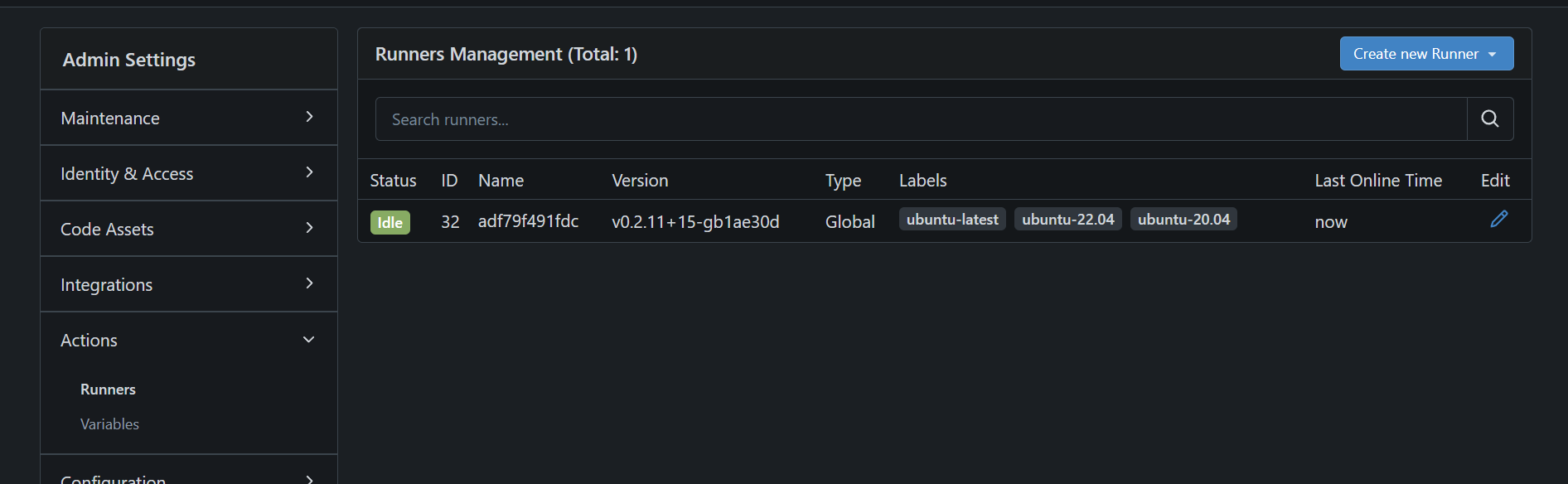Click the Idle status badge
This screenshot has height=484, width=1568.
coord(390,222)
